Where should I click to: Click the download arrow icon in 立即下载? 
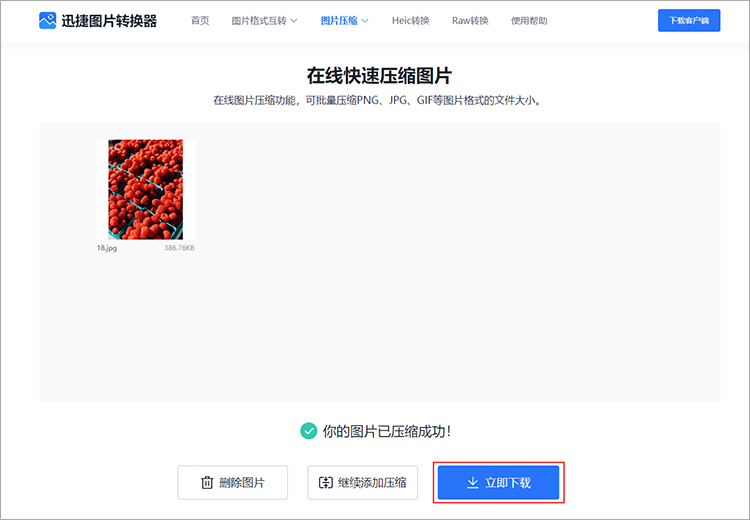coord(473,482)
